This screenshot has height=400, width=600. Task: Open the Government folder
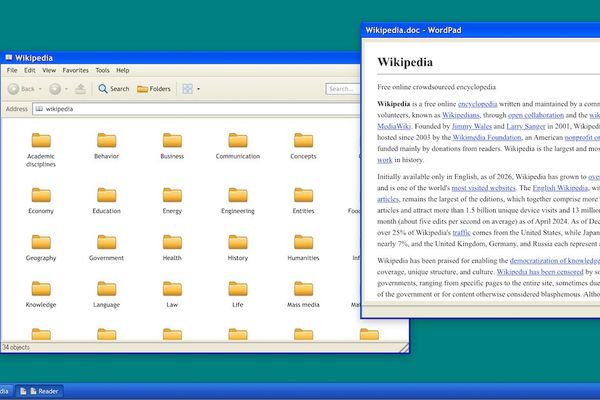coord(106,247)
